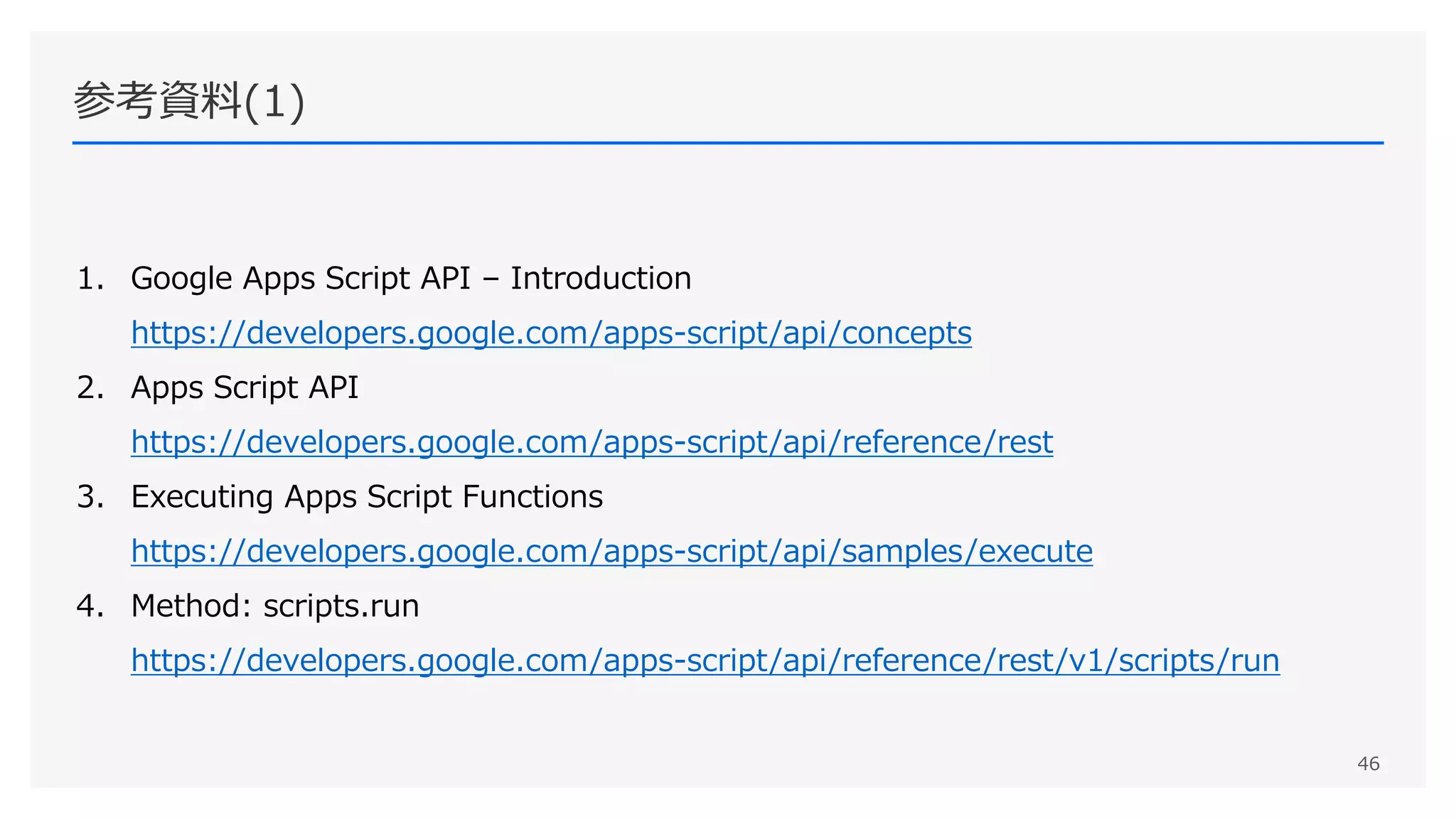1456x819 pixels.
Task: Click the word Google in item one
Action: click(181, 279)
